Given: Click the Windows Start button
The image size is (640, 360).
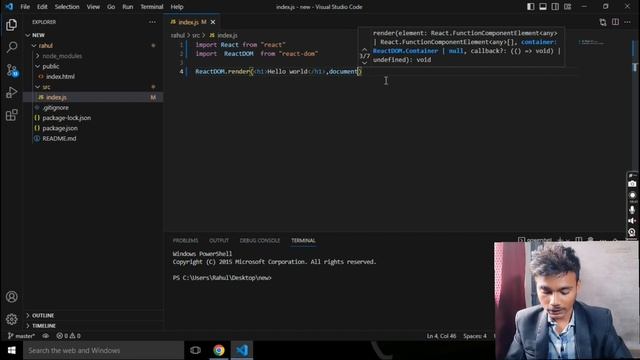Looking at the screenshot, I should pos(11,351).
